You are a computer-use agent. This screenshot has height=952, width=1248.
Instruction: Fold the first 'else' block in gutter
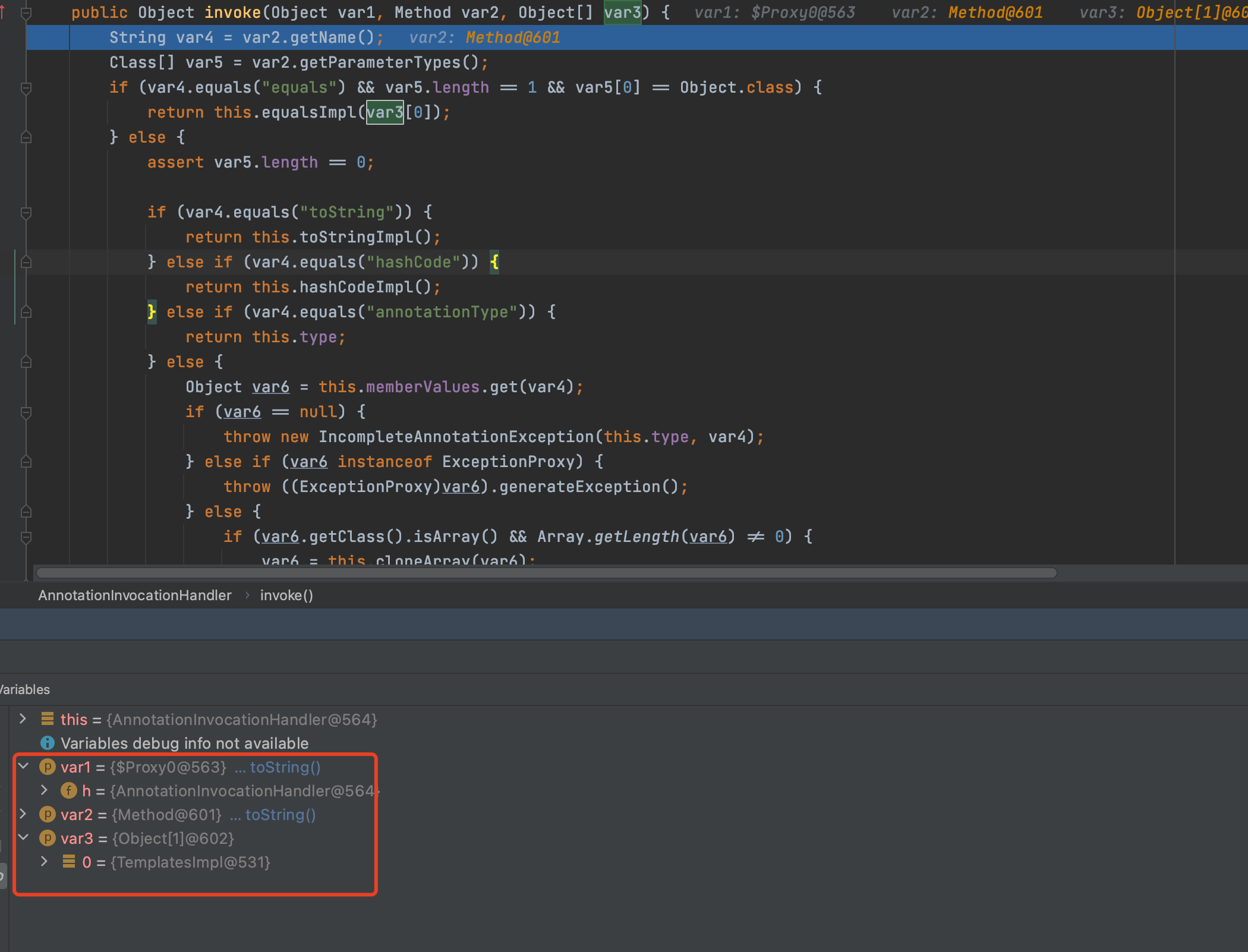click(26, 138)
